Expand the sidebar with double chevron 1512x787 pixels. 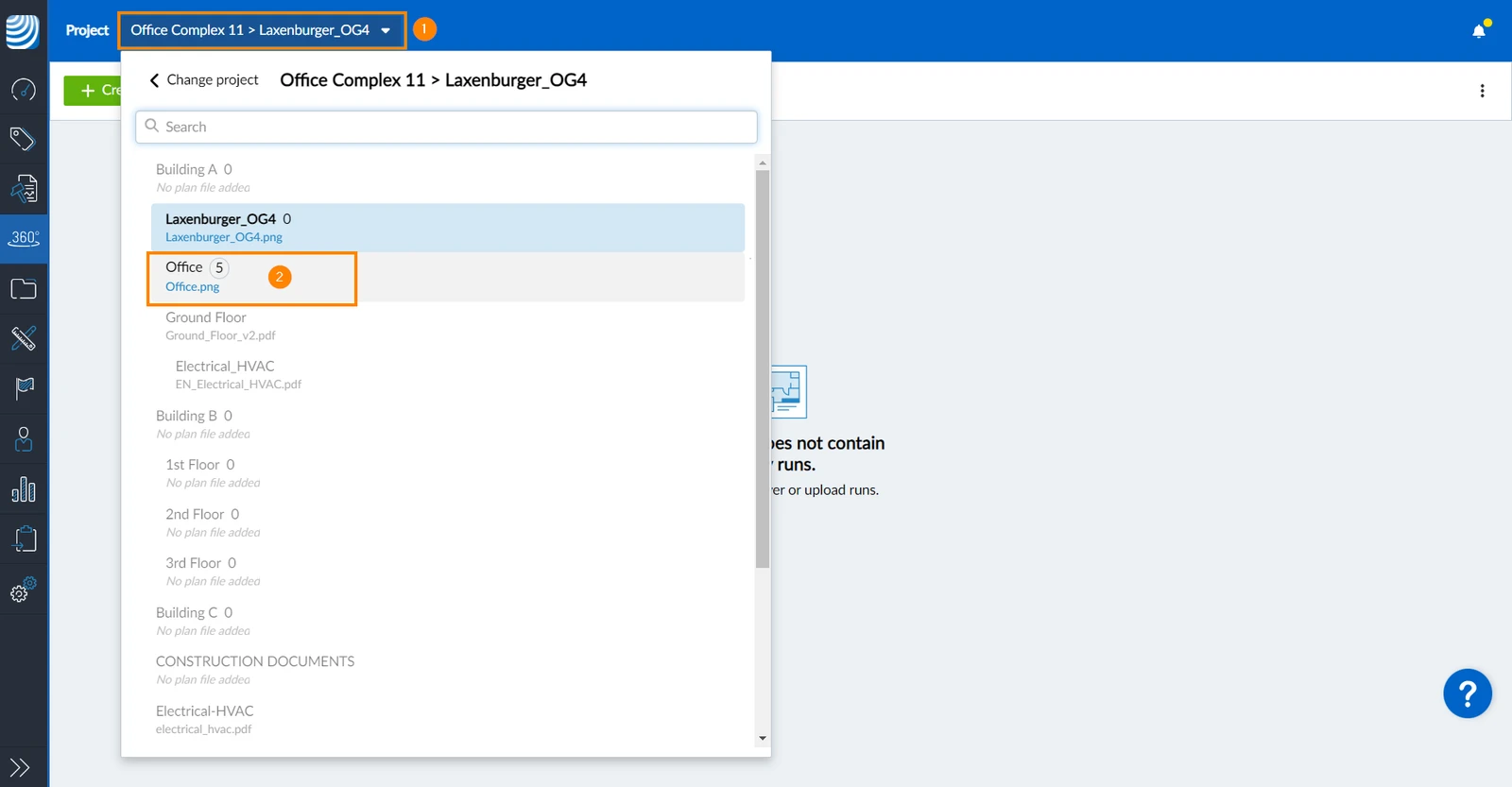[x=20, y=767]
